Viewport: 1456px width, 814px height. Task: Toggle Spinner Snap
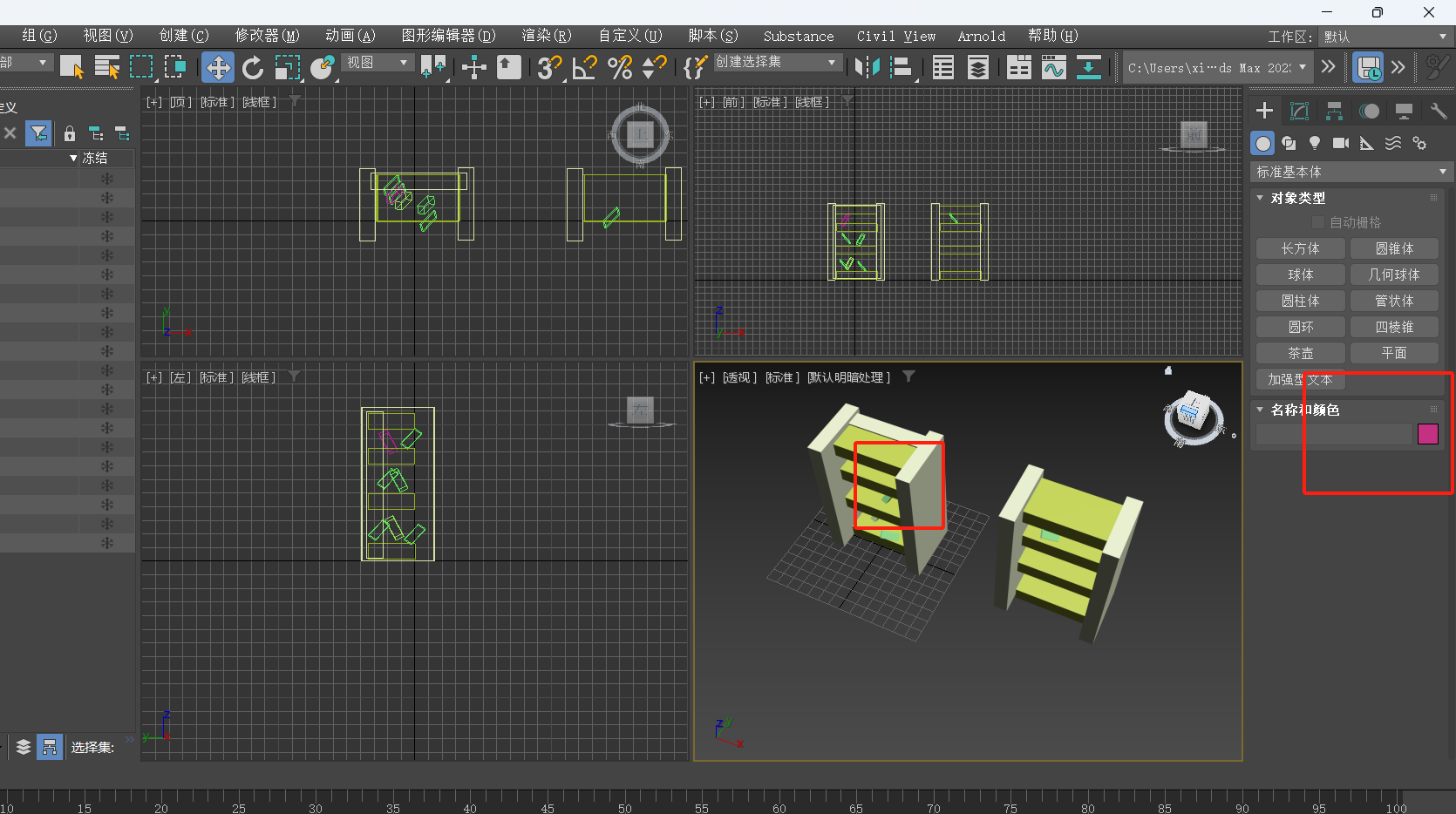(654, 67)
